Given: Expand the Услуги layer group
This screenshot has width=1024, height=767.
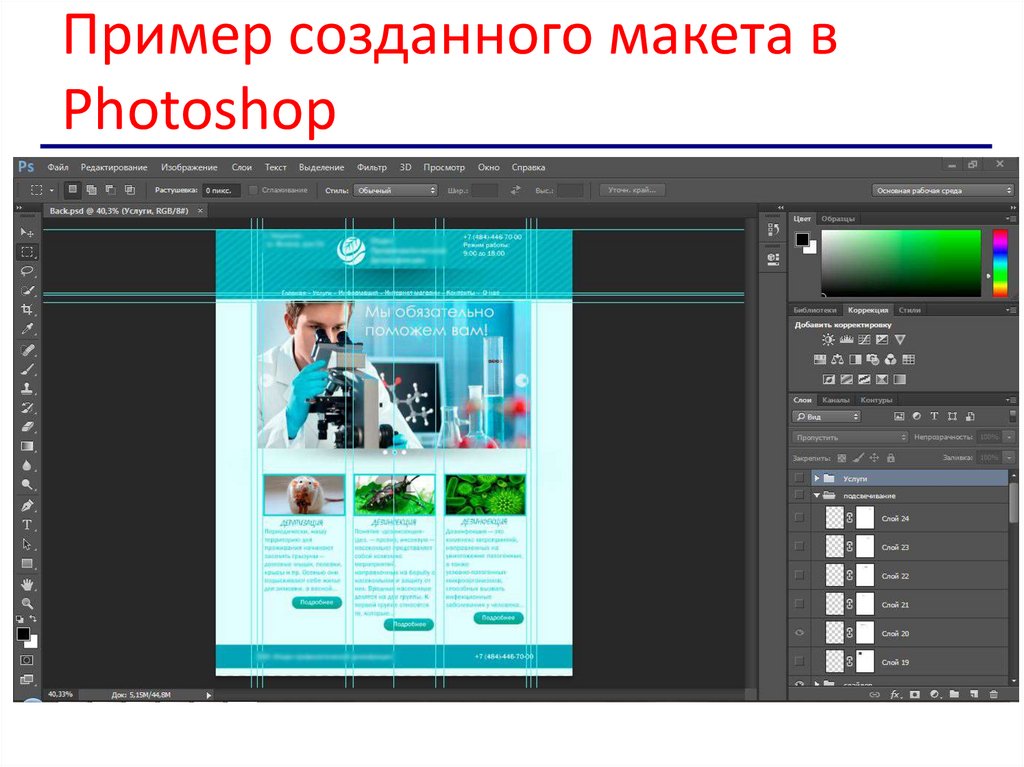Looking at the screenshot, I should [x=816, y=479].
